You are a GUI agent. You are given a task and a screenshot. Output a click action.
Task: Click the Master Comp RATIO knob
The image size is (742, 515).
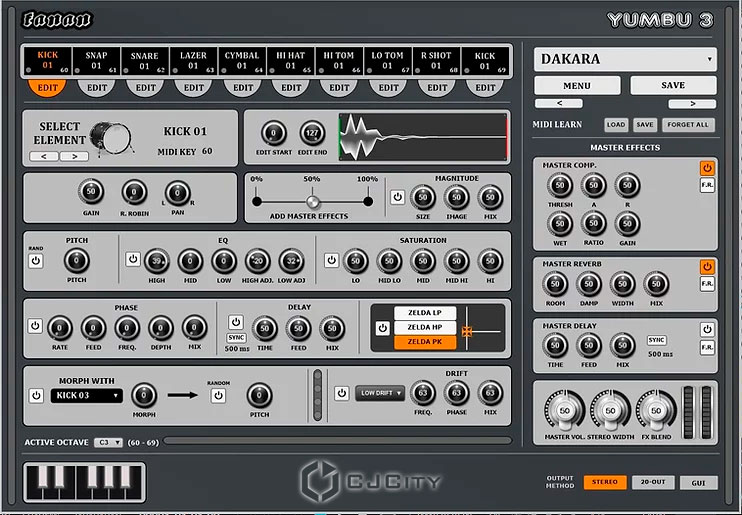(x=593, y=223)
